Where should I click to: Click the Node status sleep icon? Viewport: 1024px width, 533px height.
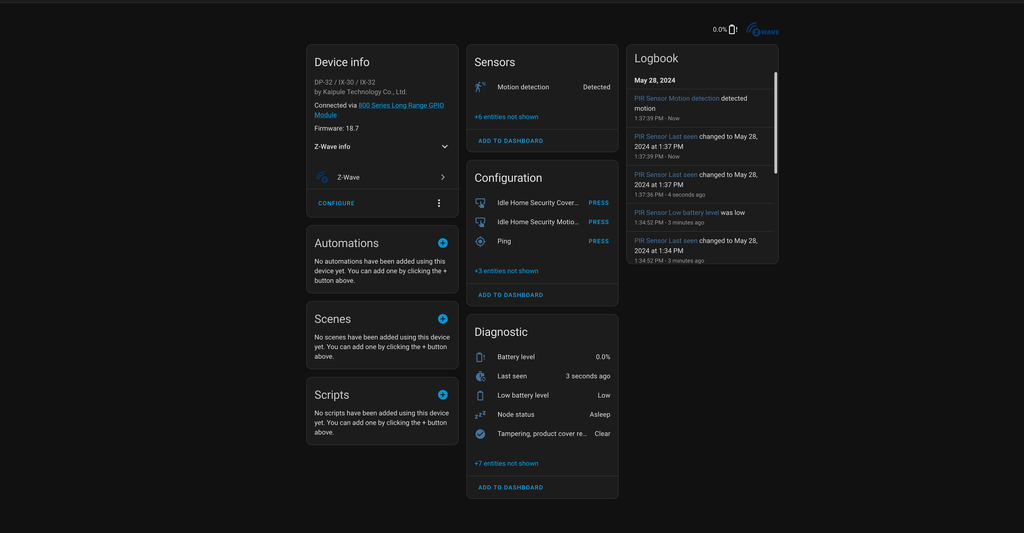480,415
